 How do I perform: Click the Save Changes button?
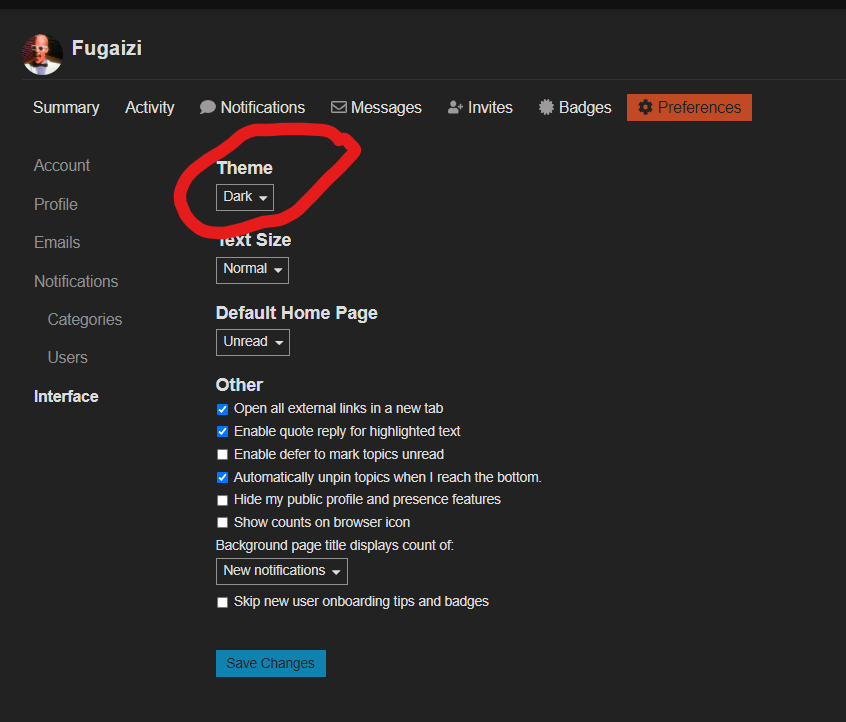(x=271, y=663)
